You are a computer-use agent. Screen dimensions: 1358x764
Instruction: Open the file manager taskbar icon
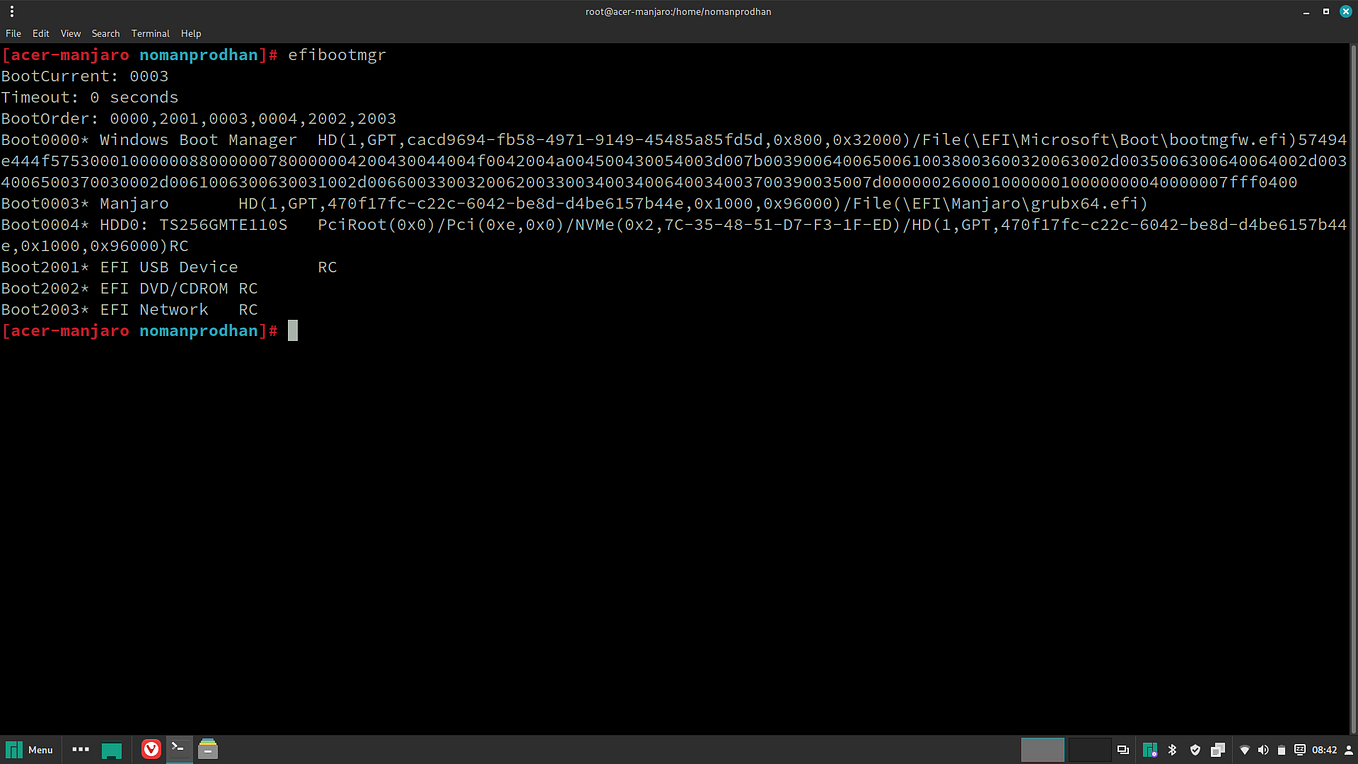pyautogui.click(x=208, y=748)
